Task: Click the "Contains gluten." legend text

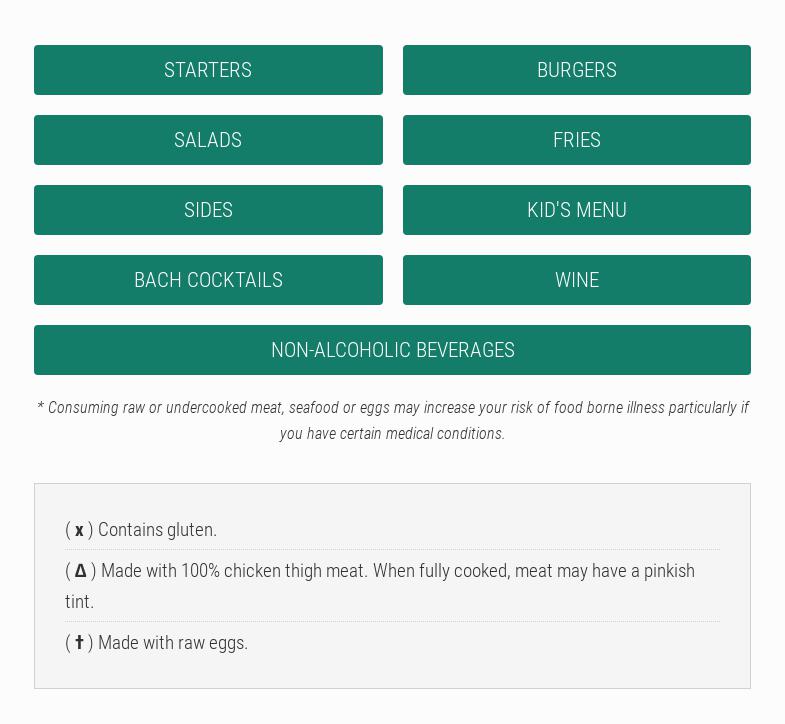Action: coord(157,530)
